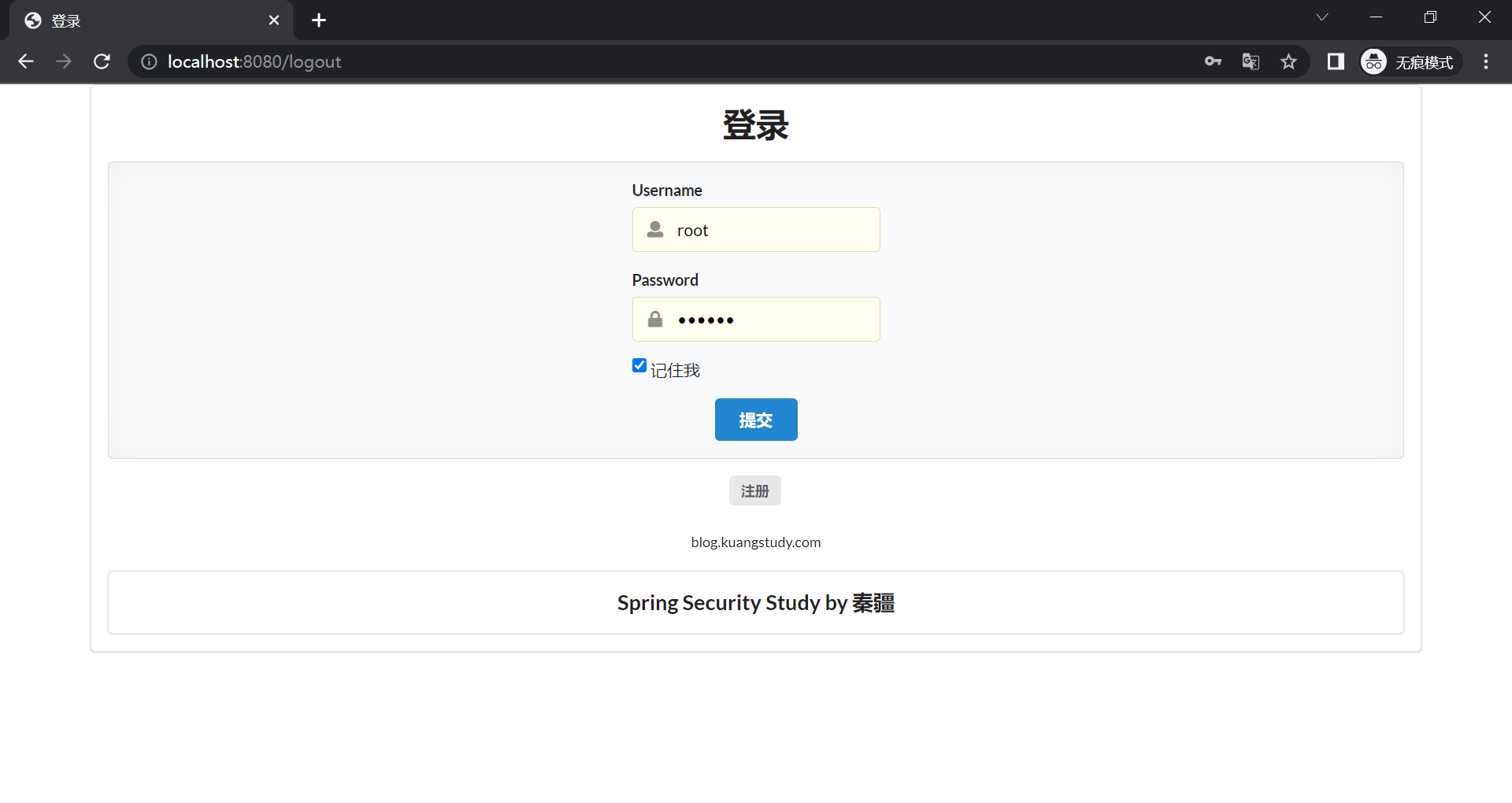Open the saved passwords key icon

click(1213, 61)
